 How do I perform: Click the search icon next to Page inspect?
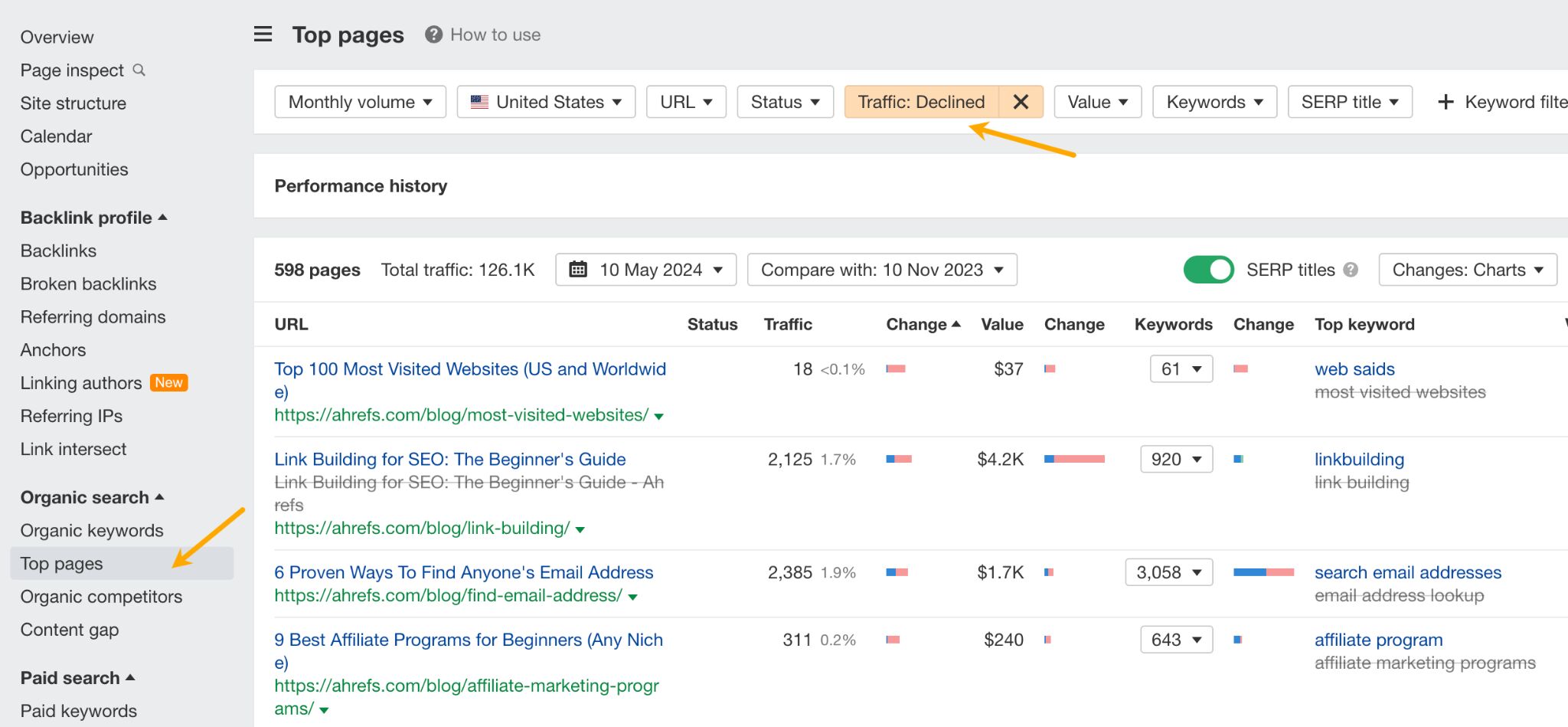[x=139, y=70]
